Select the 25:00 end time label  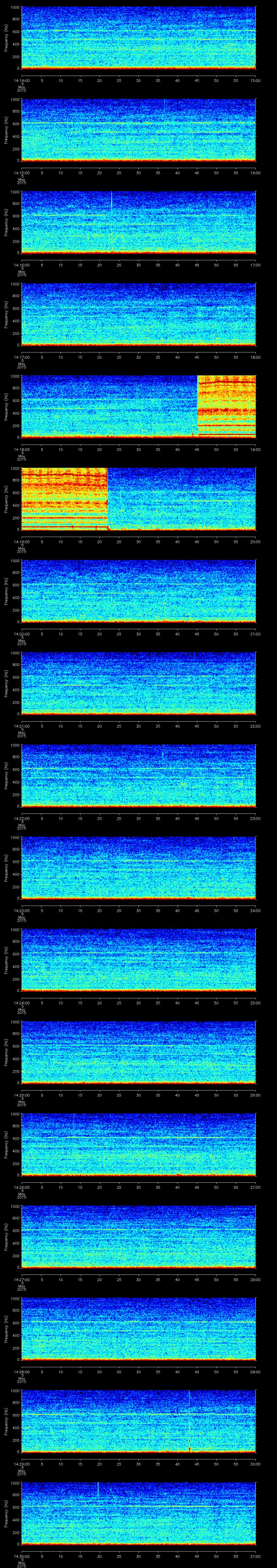pyautogui.click(x=256, y=1003)
